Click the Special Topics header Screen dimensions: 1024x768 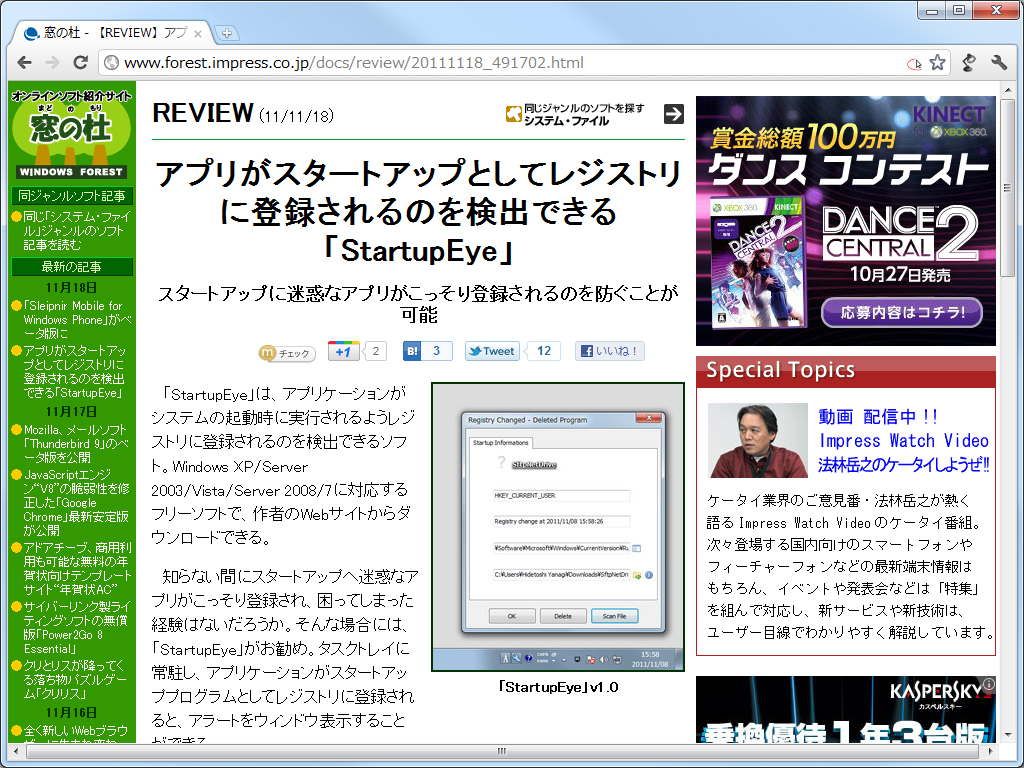tap(846, 370)
